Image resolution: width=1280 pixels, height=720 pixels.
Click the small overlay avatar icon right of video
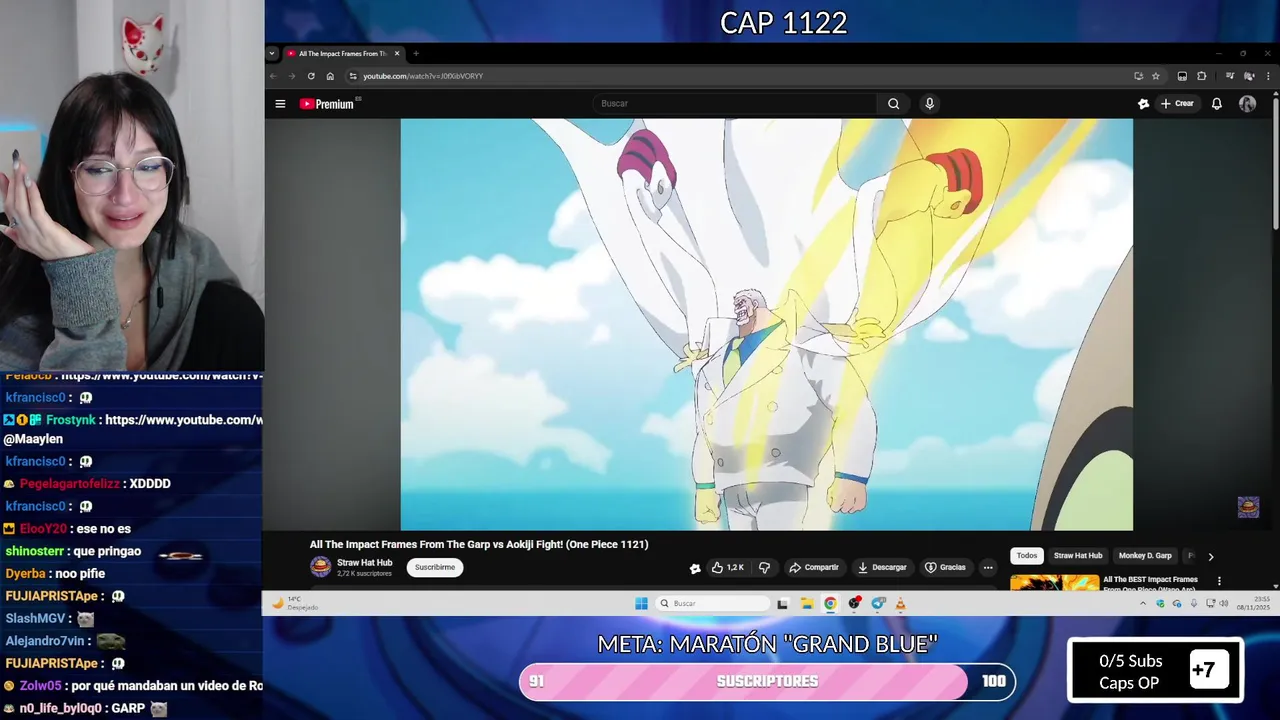click(1248, 507)
